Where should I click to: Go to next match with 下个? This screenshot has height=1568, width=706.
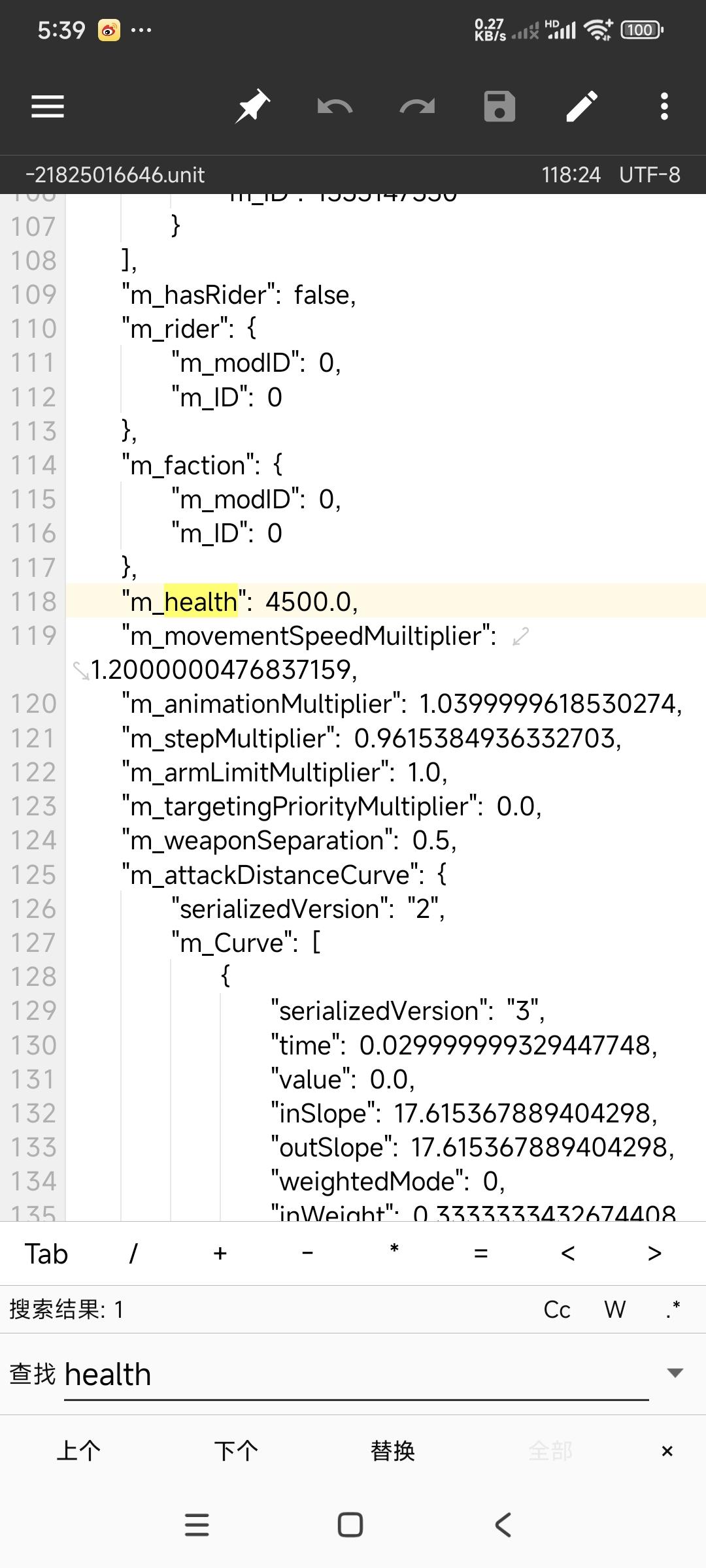click(x=236, y=1451)
